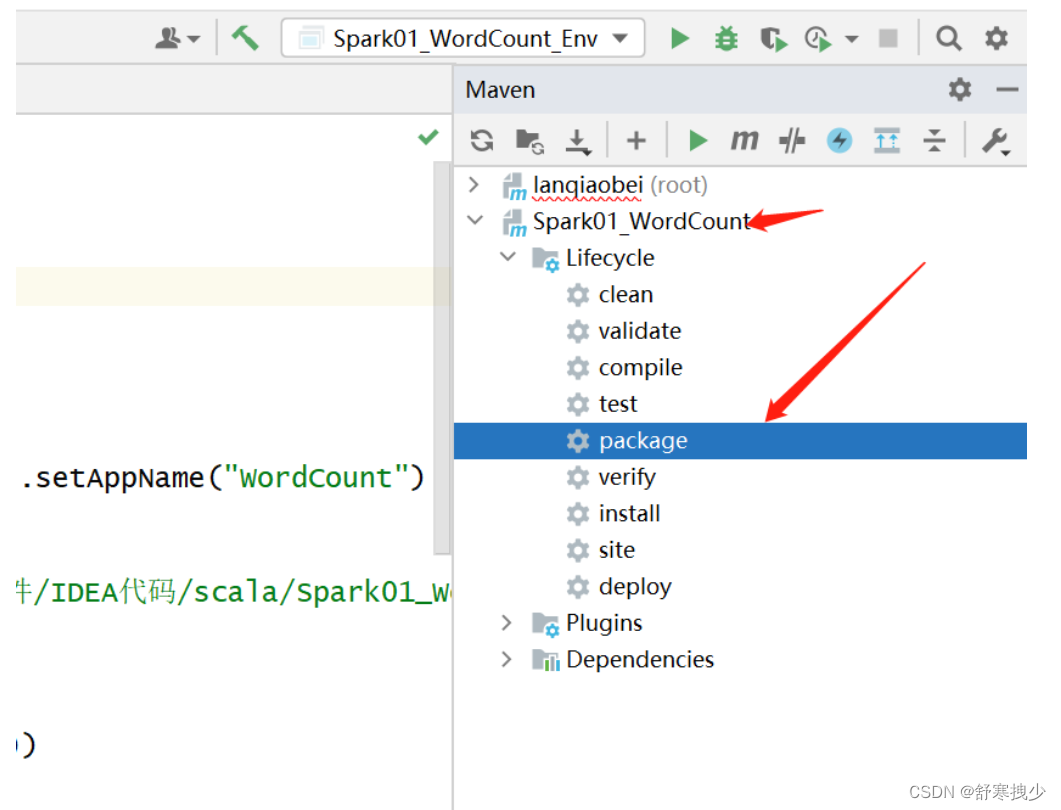
Task: Execute Maven goal m icon
Action: (x=744, y=141)
